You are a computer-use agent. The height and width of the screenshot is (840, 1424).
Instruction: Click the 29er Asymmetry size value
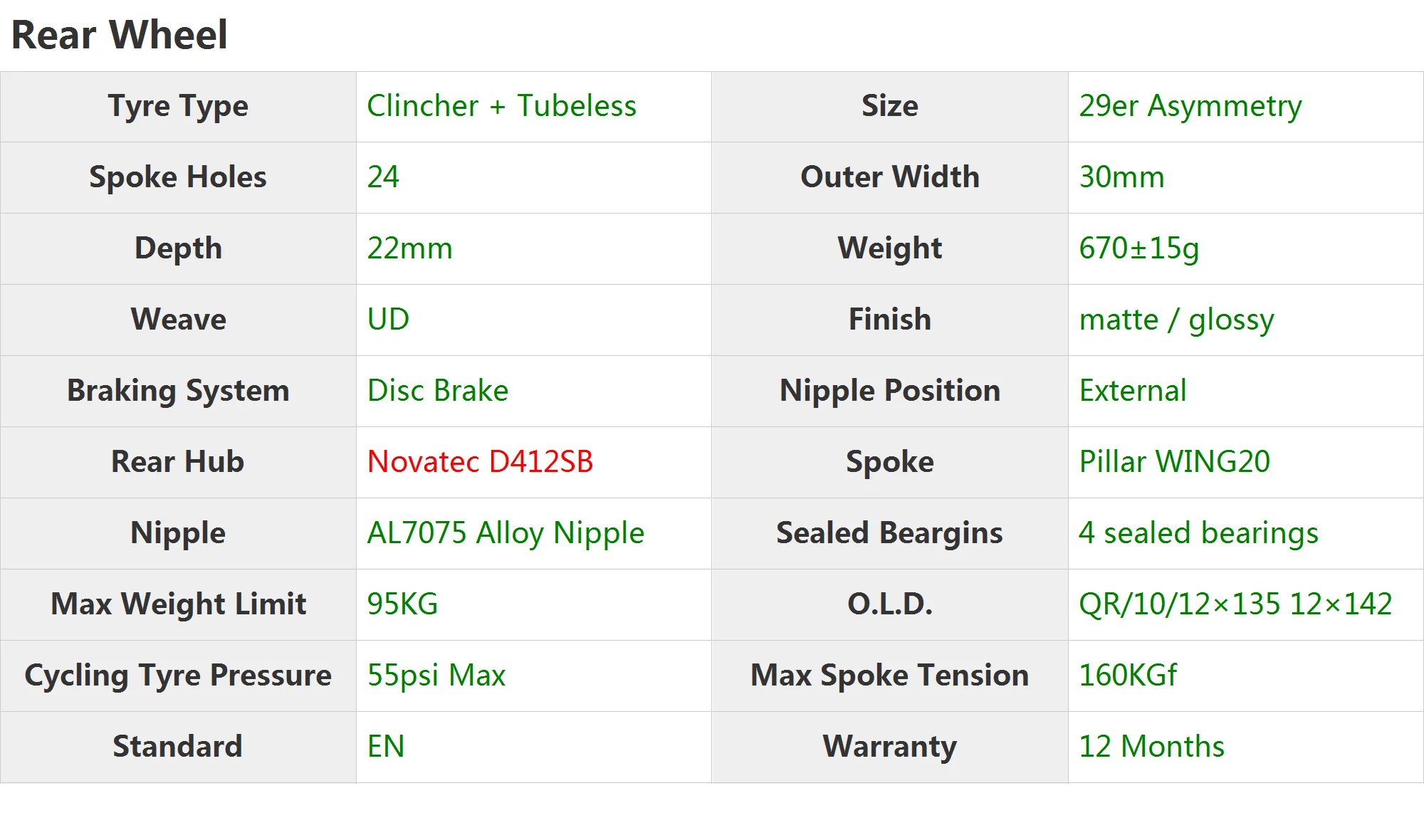pos(1190,106)
